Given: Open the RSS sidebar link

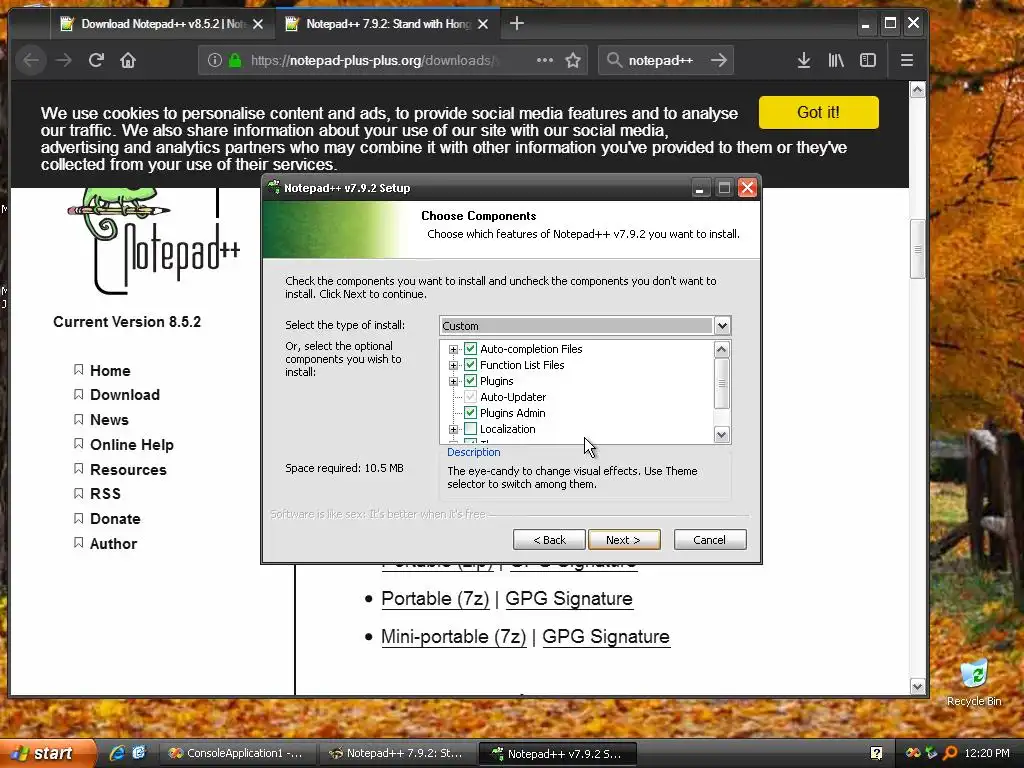Looking at the screenshot, I should pos(105,494).
